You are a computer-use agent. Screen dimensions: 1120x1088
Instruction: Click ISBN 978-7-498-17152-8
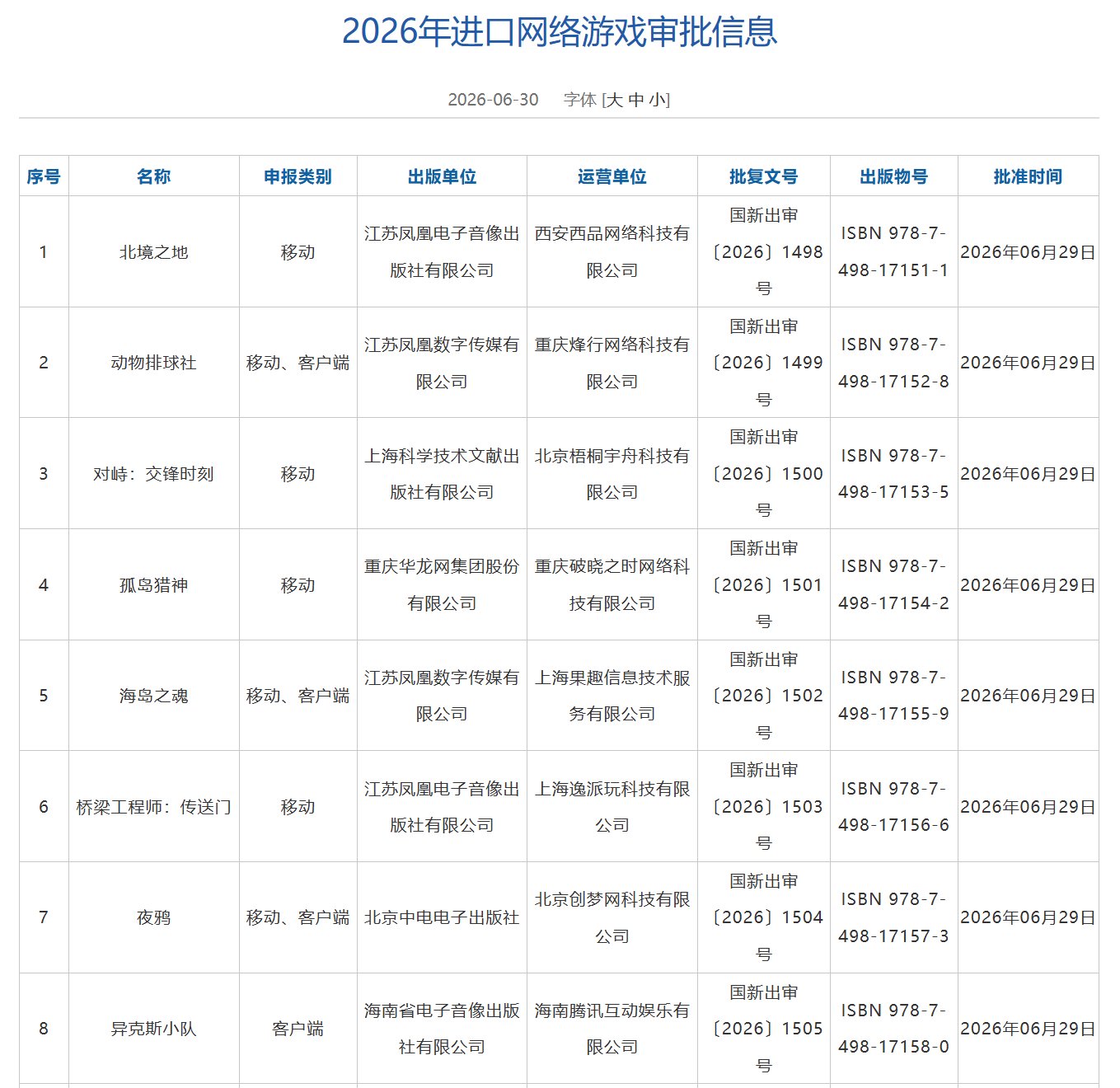894,363
